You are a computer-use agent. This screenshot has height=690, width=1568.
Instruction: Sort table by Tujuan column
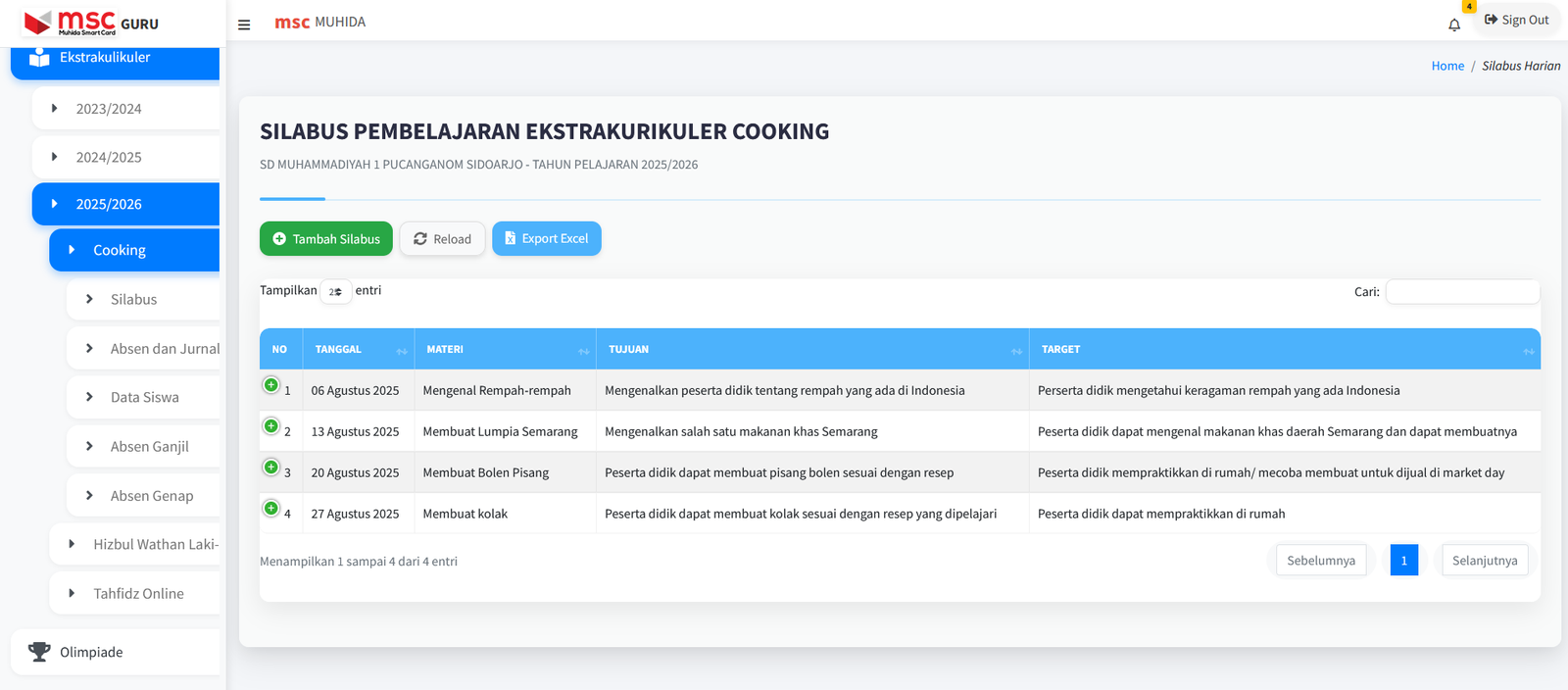click(811, 350)
